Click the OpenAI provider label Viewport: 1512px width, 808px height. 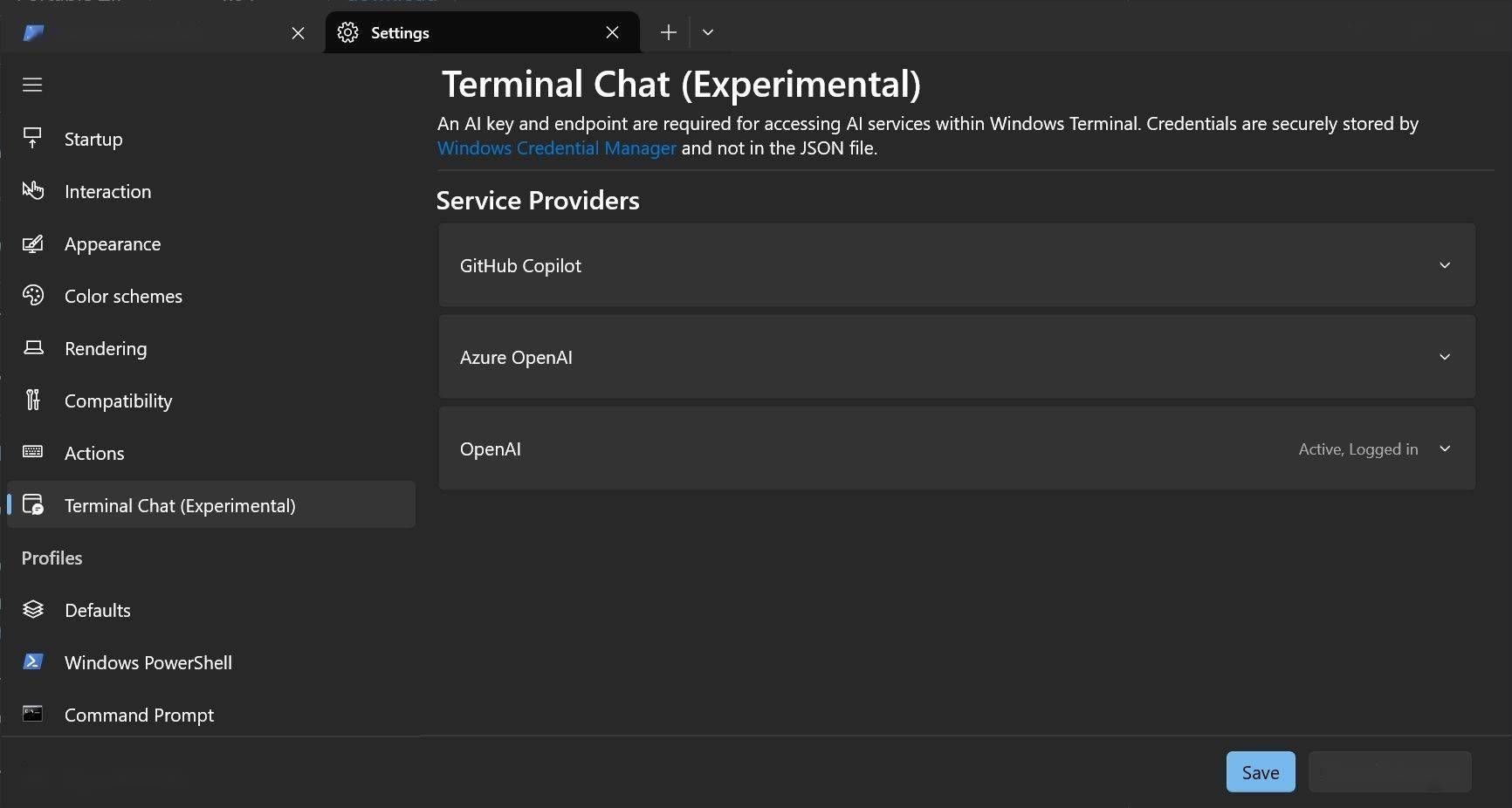(x=491, y=449)
